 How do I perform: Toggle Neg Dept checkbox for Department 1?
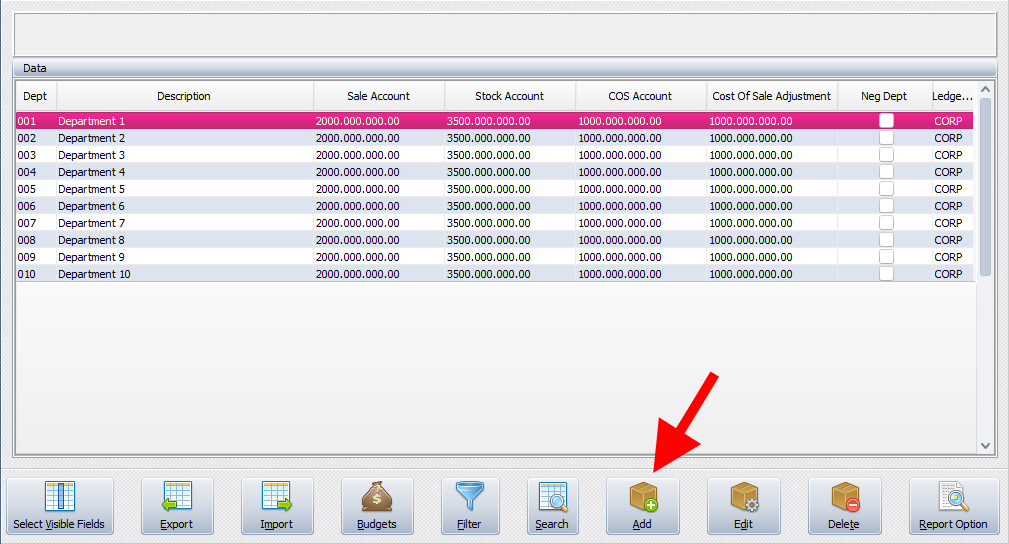(x=886, y=121)
